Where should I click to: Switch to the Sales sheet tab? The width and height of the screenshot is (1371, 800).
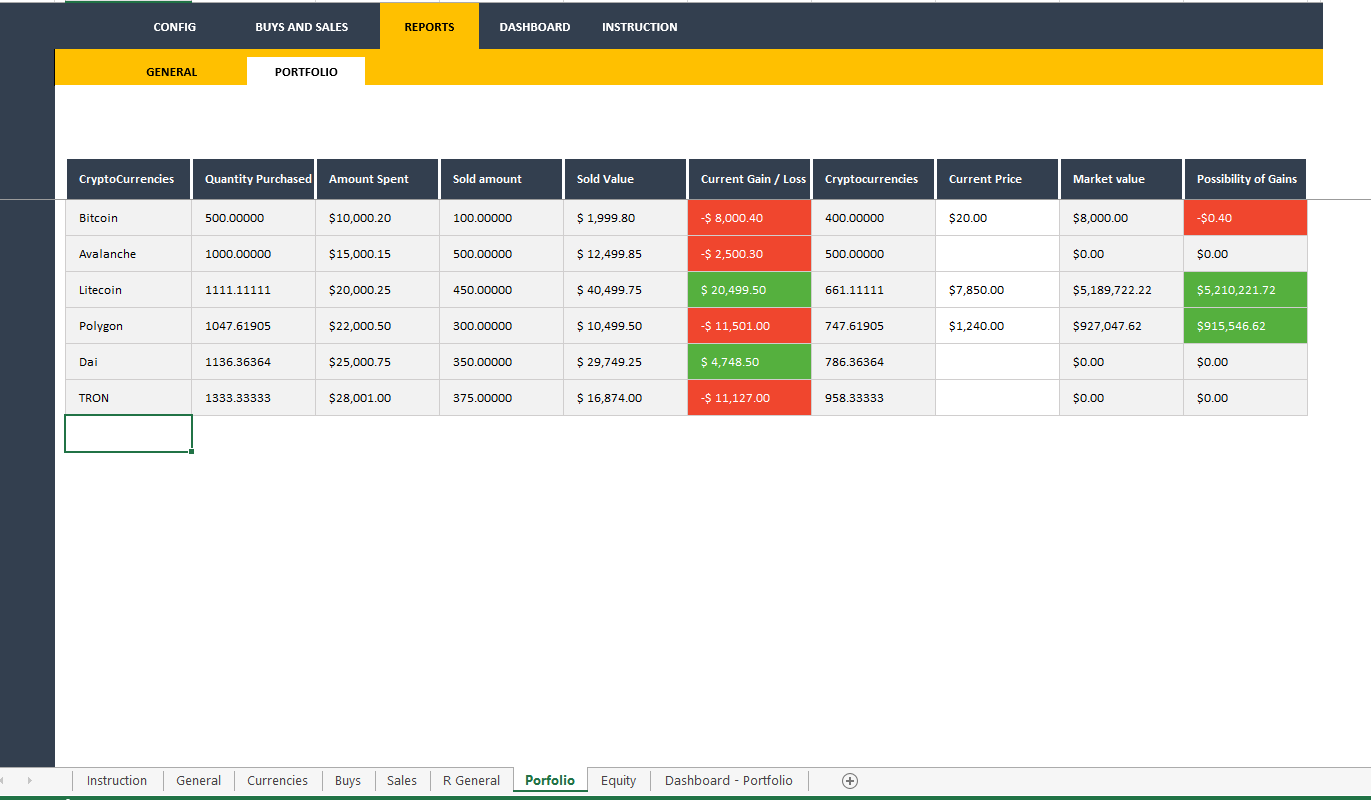(x=402, y=781)
